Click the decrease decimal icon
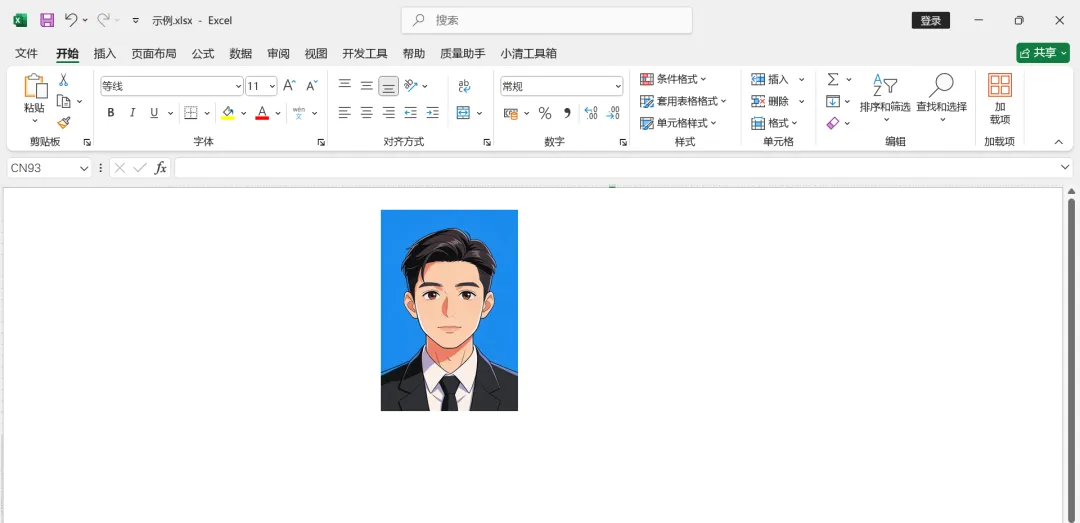Viewport: 1080px width, 523px height. point(613,113)
